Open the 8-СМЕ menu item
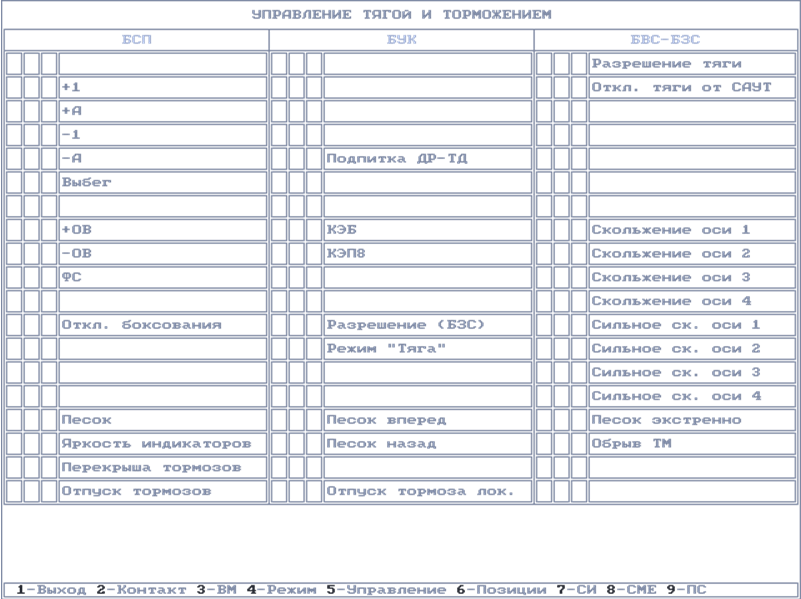The height and width of the screenshot is (599, 801). click(632, 590)
